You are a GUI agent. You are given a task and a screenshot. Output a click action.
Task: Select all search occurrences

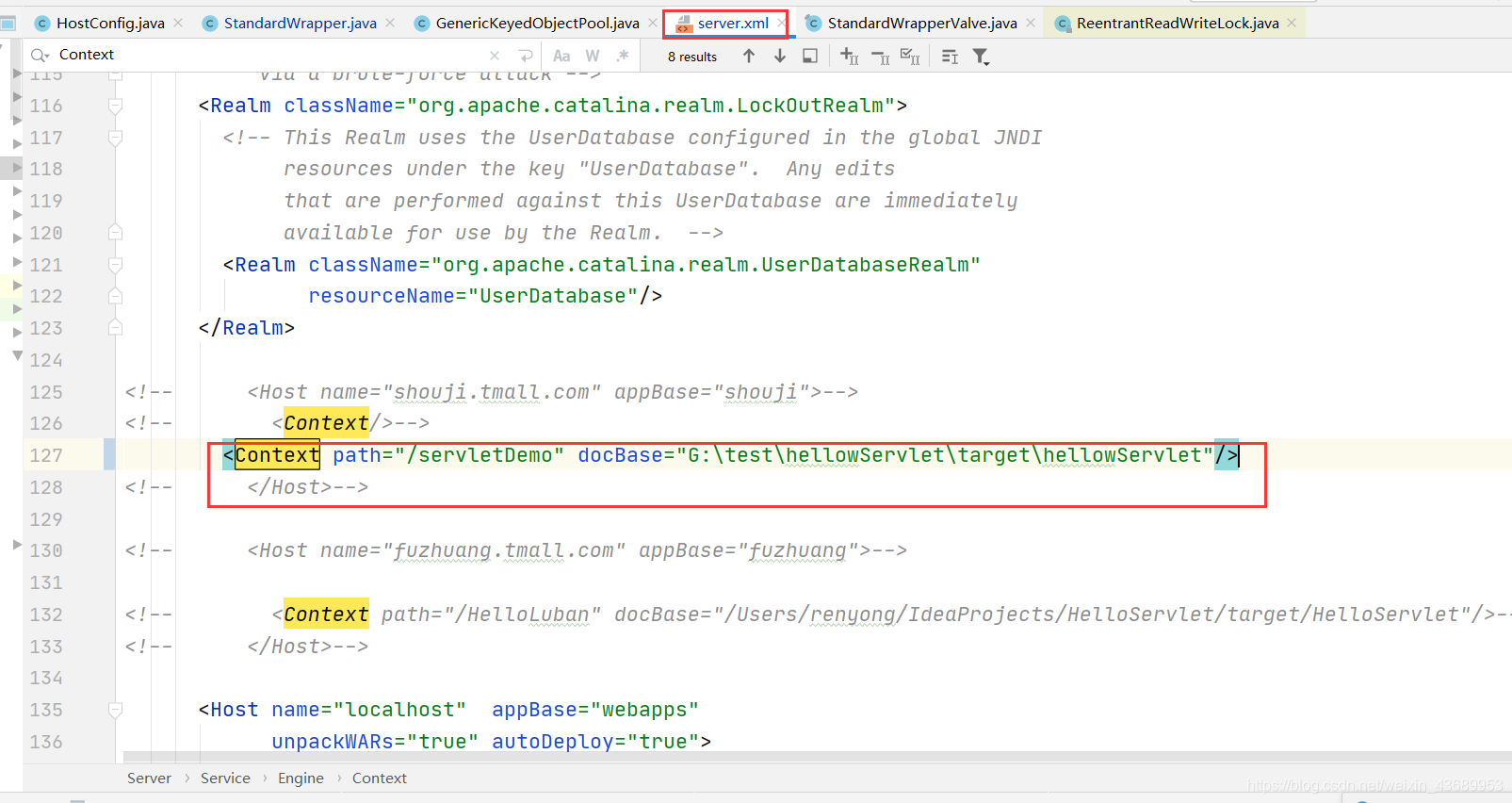[910, 57]
